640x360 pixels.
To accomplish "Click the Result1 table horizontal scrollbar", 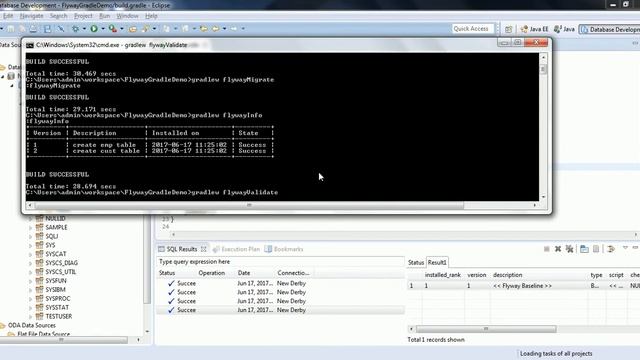I will [486, 329].
